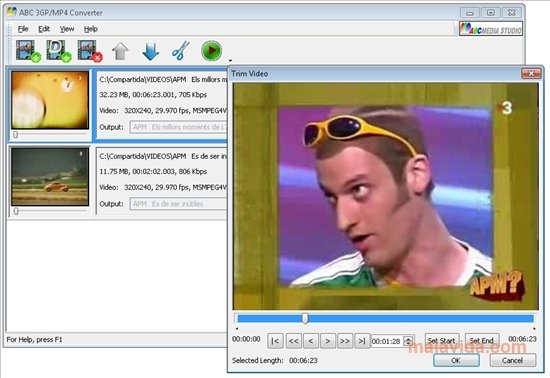The image size is (550, 378).
Task: Click the add video file toolbar icon
Action: tap(28, 51)
